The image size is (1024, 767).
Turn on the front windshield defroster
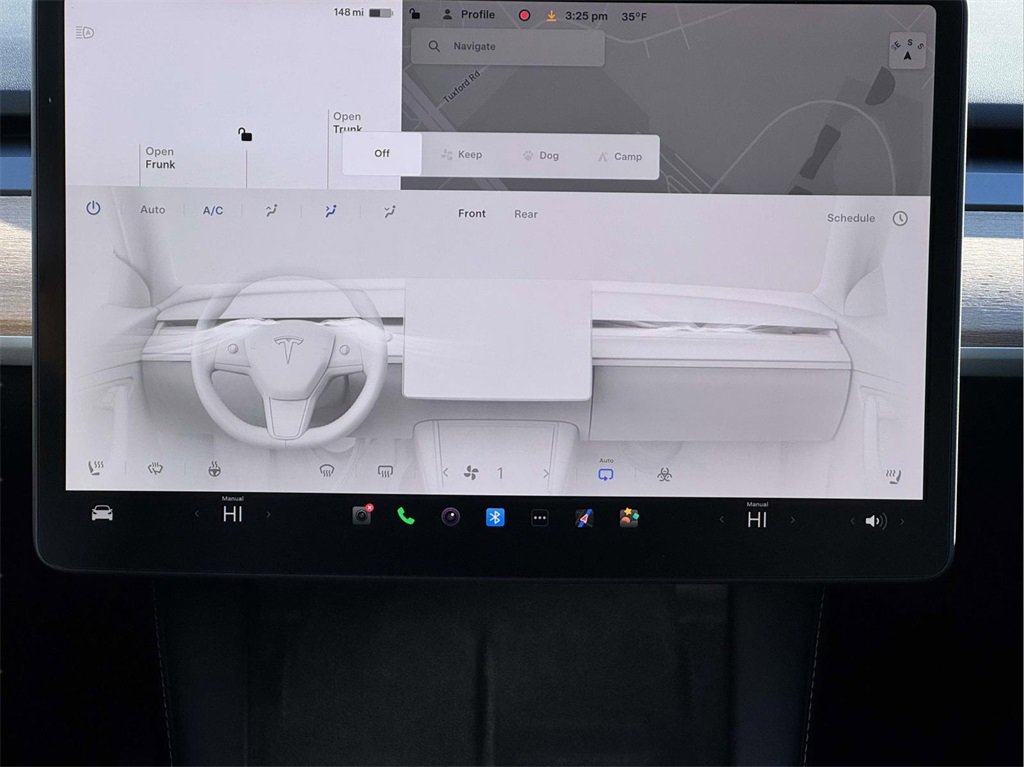point(327,471)
